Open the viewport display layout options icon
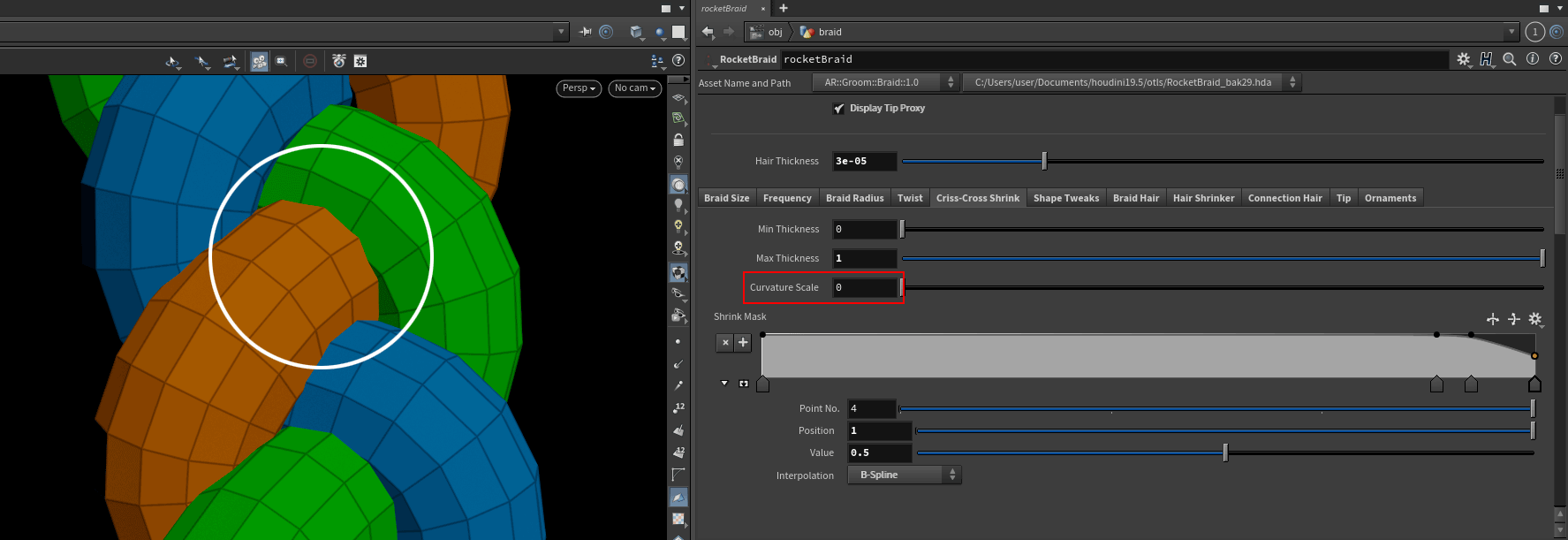This screenshot has height=540, width=1568. coord(657,61)
